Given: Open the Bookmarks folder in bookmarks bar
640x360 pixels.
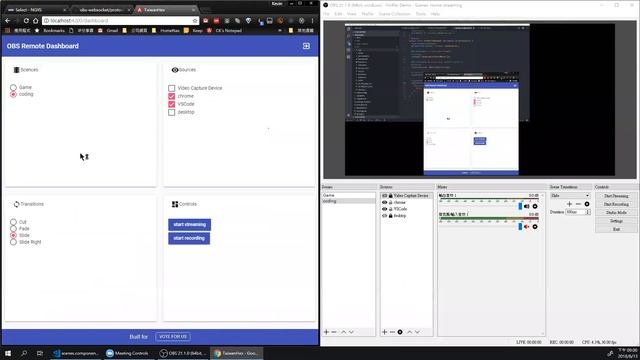Looking at the screenshot, I should pos(50,31).
